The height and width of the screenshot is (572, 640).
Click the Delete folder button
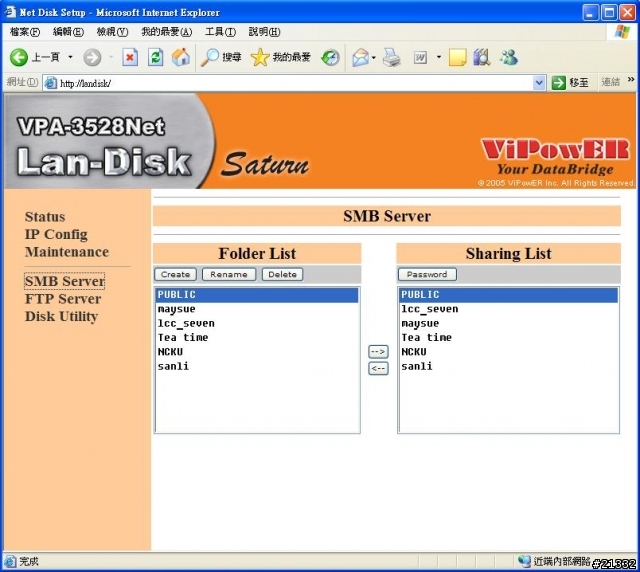click(x=282, y=274)
